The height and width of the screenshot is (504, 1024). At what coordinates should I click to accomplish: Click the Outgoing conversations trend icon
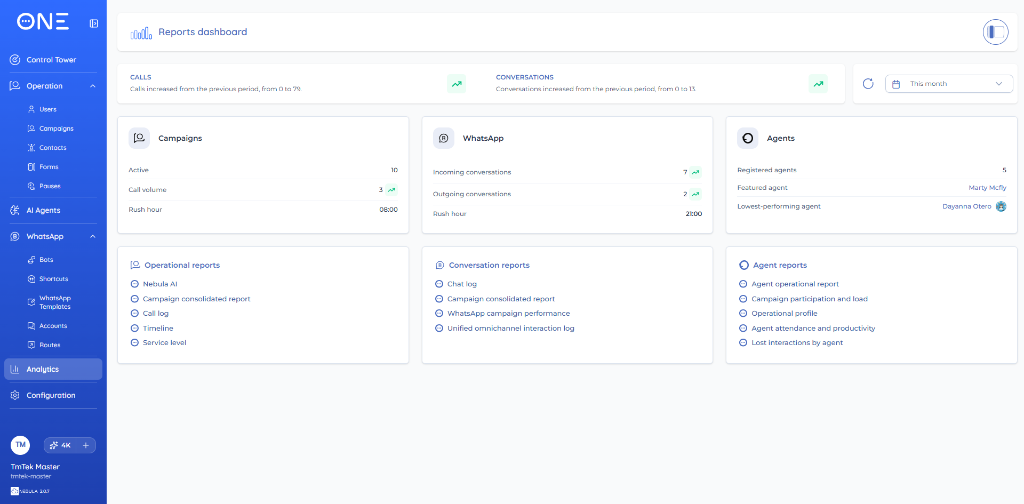696,194
